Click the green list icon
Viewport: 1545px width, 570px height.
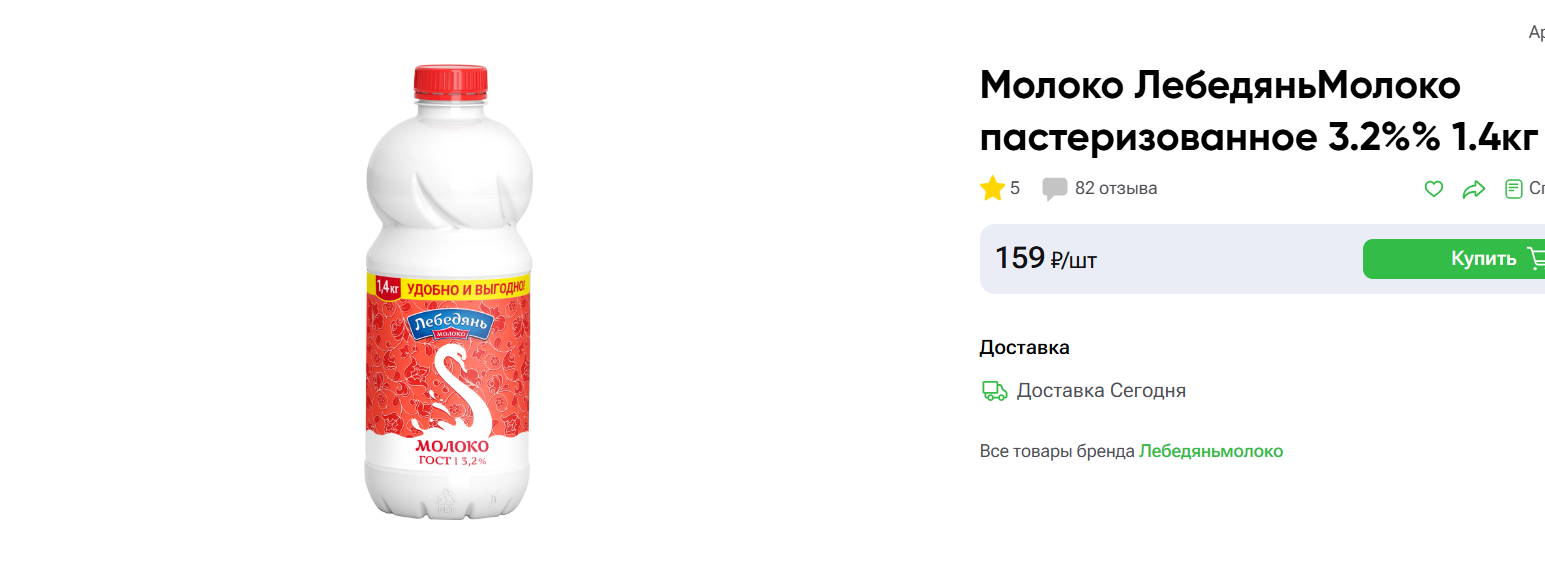coord(1514,189)
